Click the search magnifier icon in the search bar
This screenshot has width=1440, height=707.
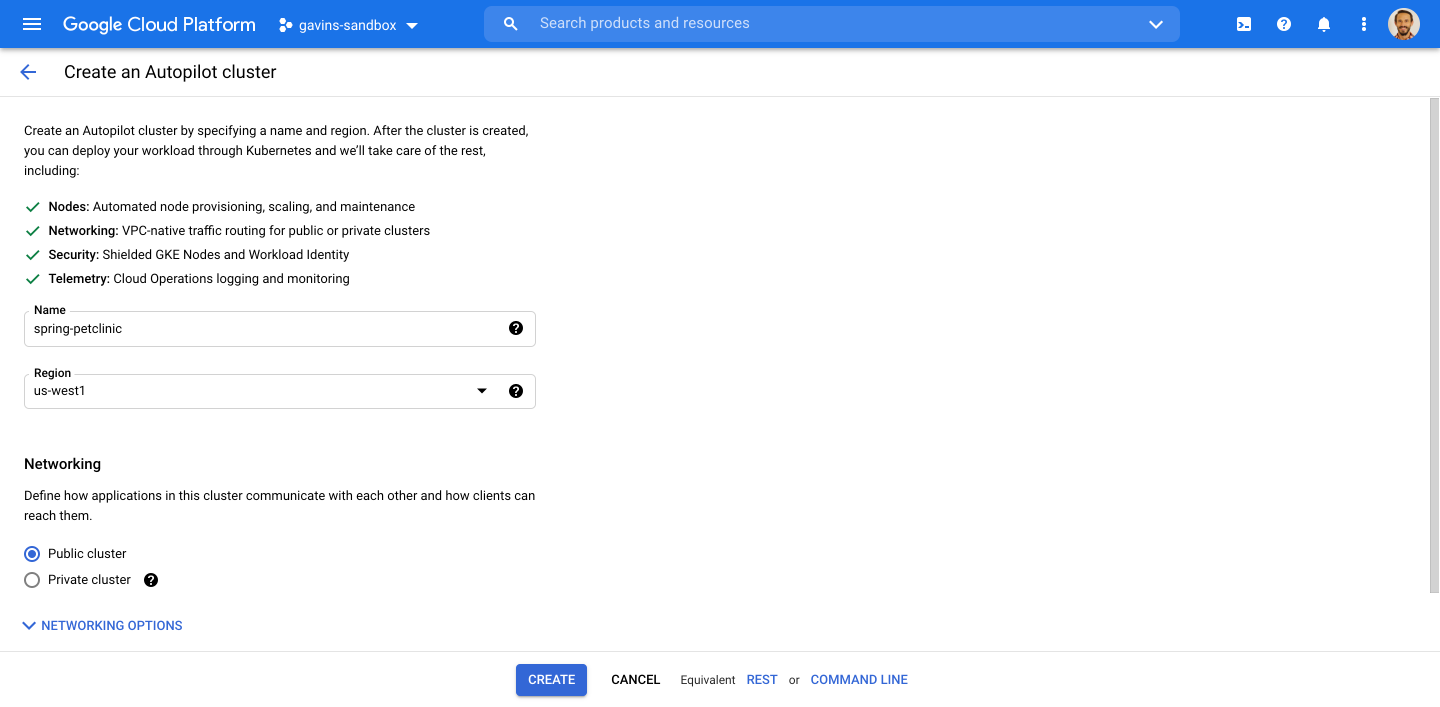(x=510, y=23)
